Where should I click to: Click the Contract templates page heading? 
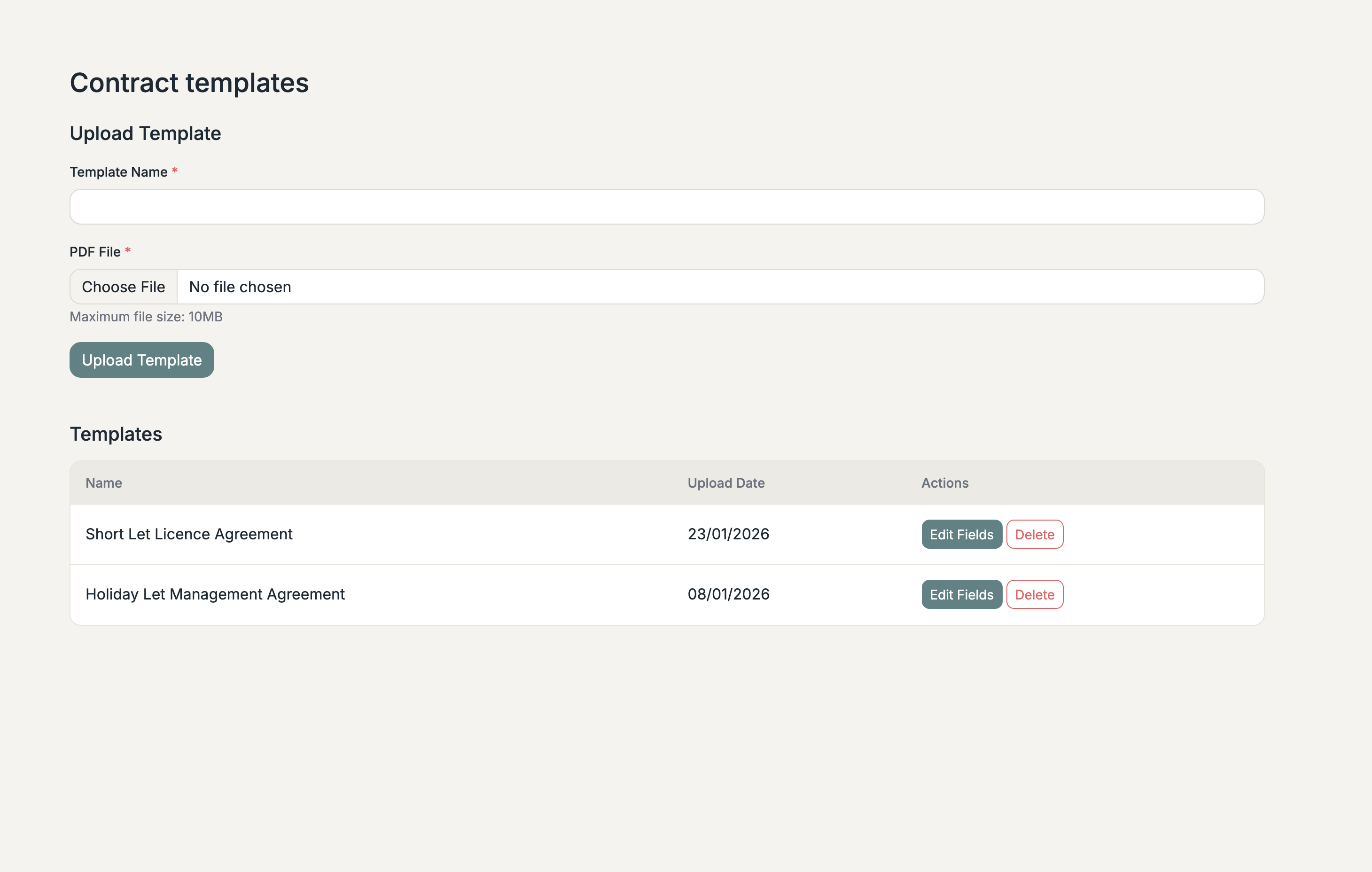[190, 82]
